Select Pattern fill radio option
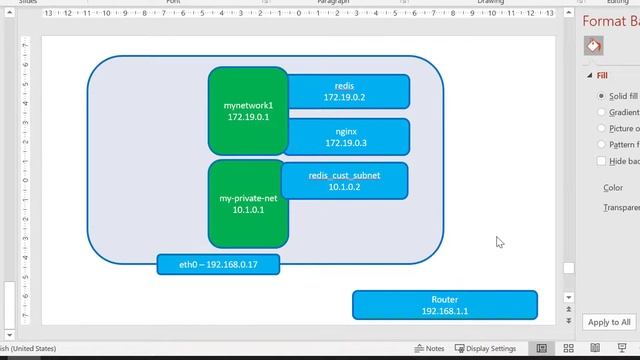 pos(601,144)
